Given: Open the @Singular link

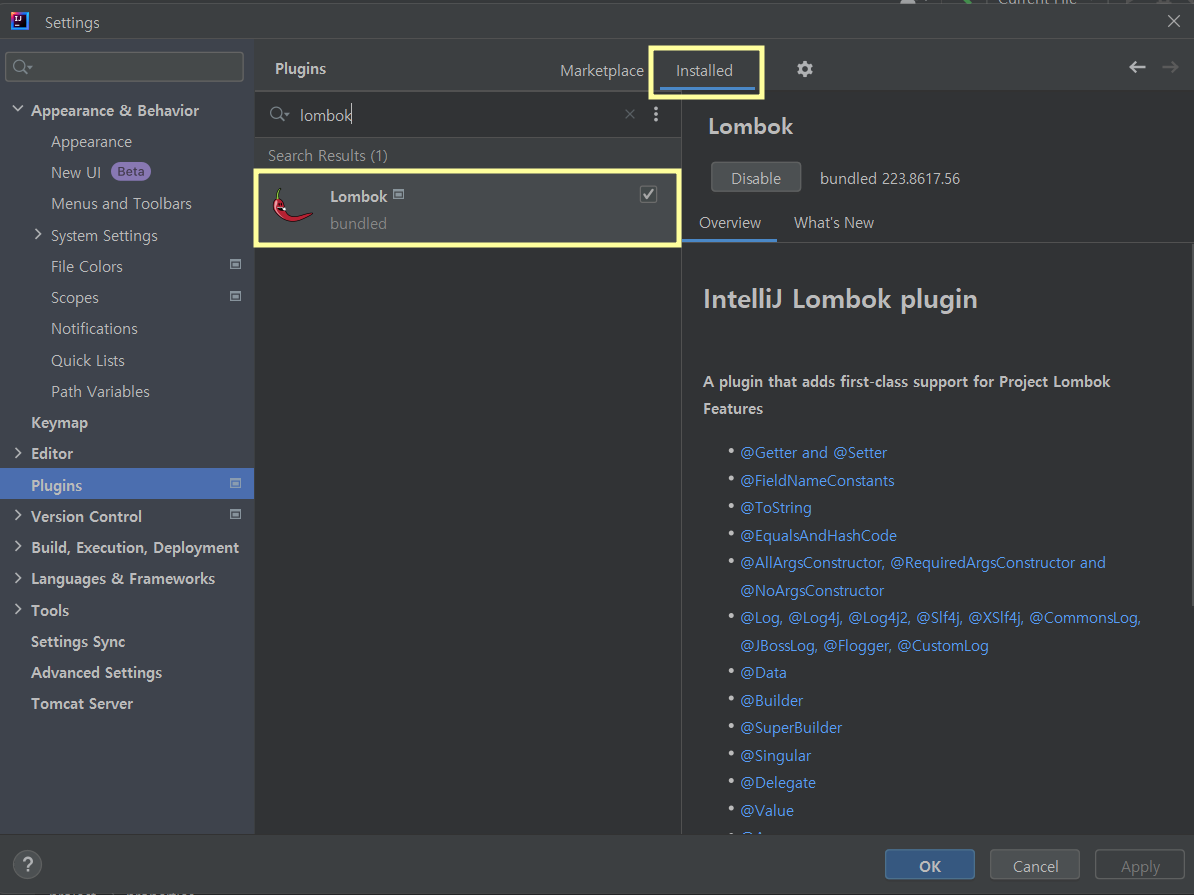Looking at the screenshot, I should pos(775,756).
